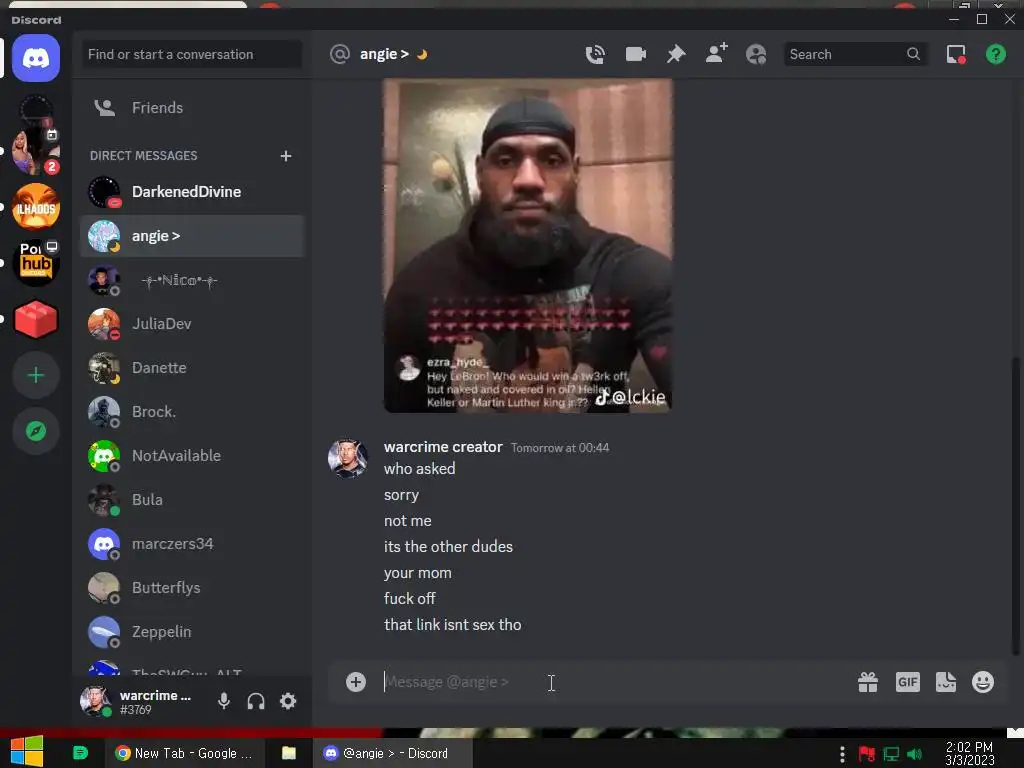Open DarkenedDivine direct message
Screen dimensions: 1024x768
click(191, 192)
